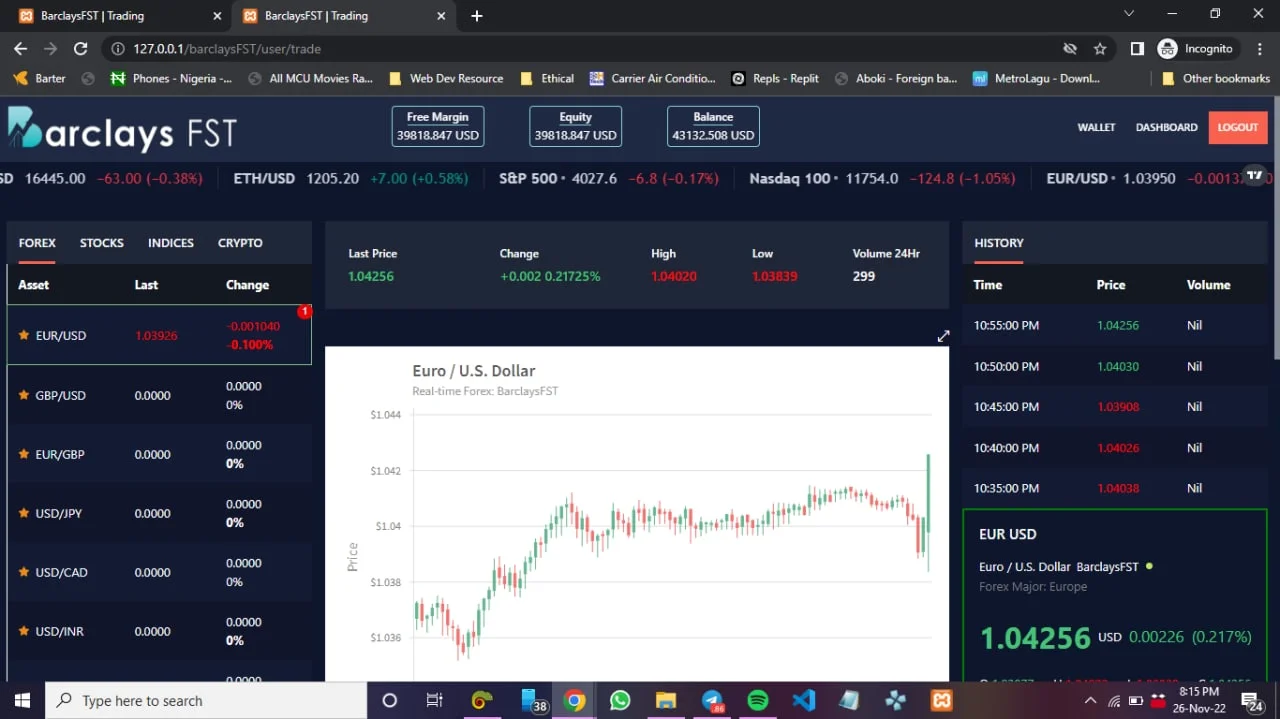The height and width of the screenshot is (719, 1280).
Task: Click the BarclaysFST logo
Action: pos(122,129)
